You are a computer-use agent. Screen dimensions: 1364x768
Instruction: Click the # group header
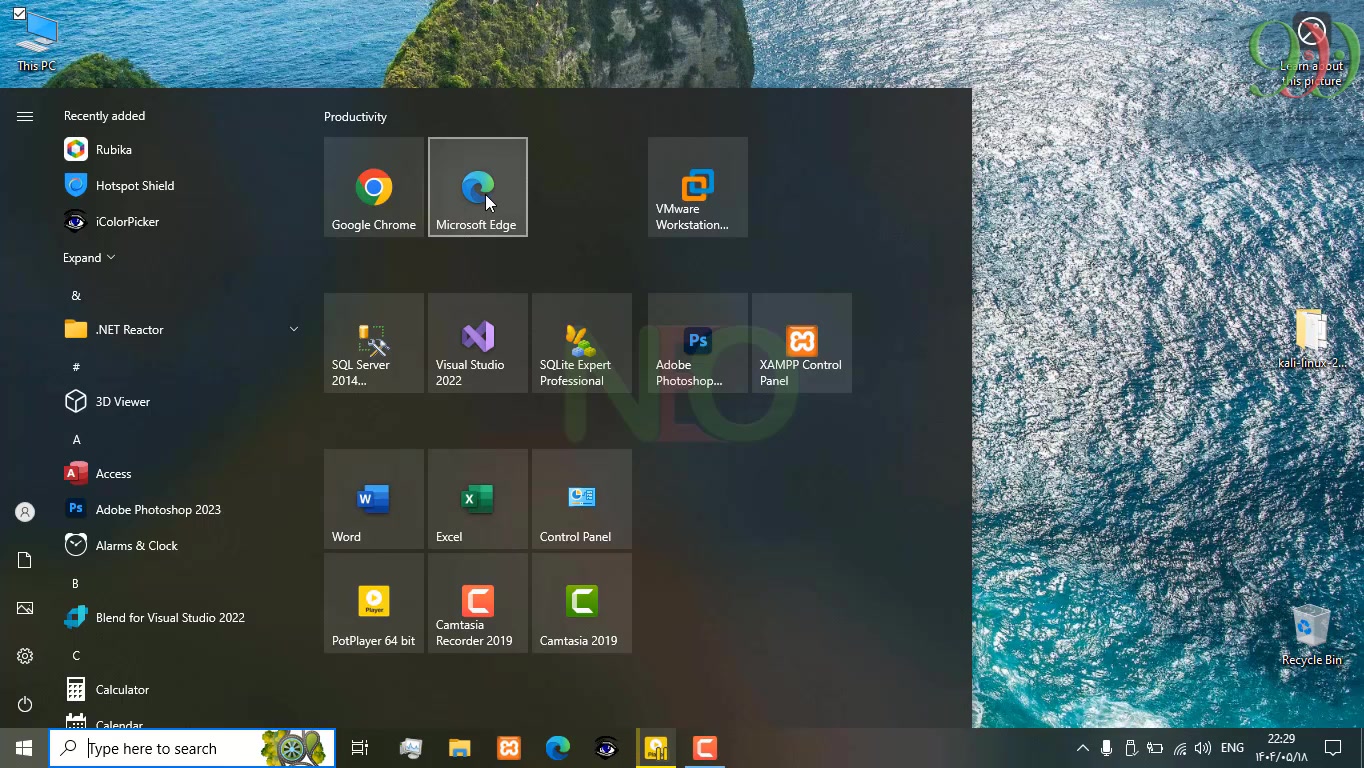coord(76,368)
